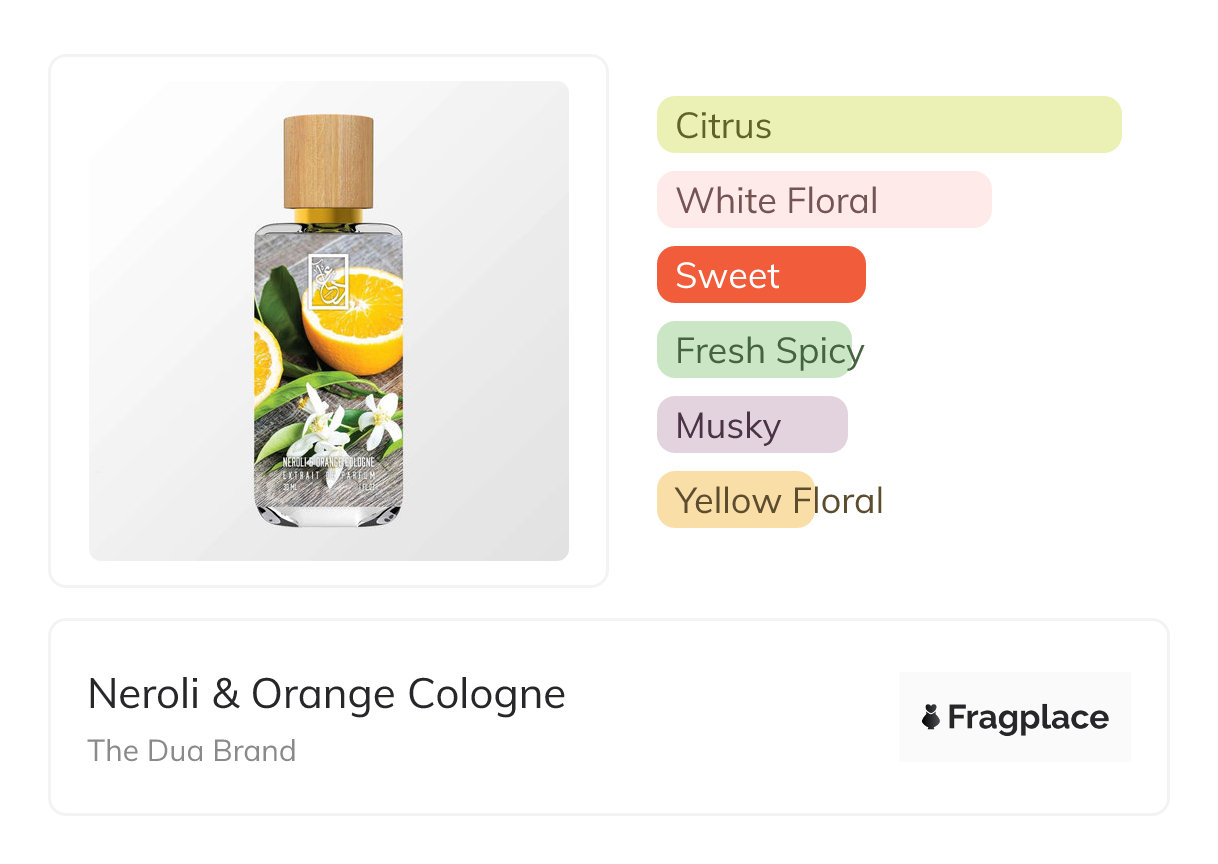Select the Yellow Floral accord bar
Screen dimensions: 1218x864
pyautogui.click(x=735, y=500)
